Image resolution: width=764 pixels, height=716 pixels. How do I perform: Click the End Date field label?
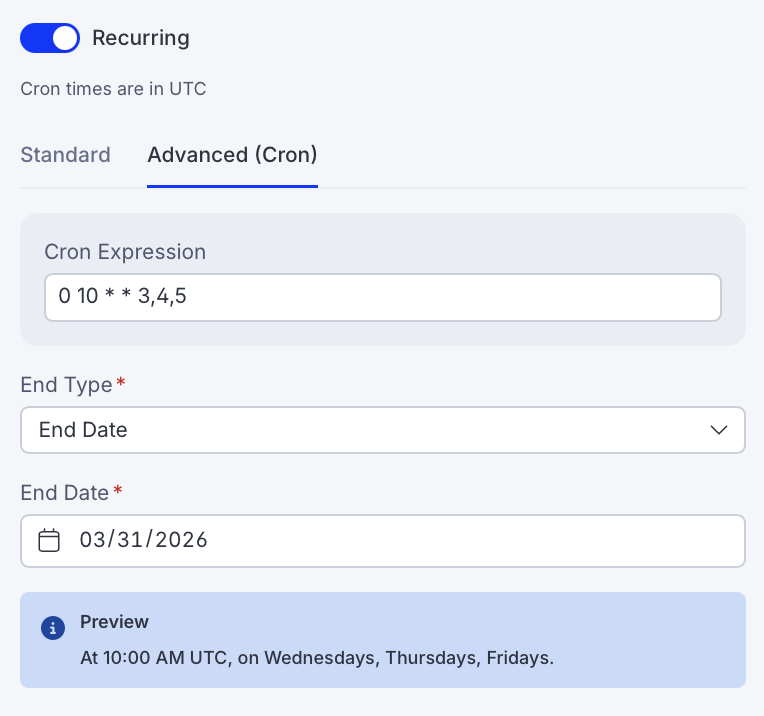pyautogui.click(x=64, y=493)
